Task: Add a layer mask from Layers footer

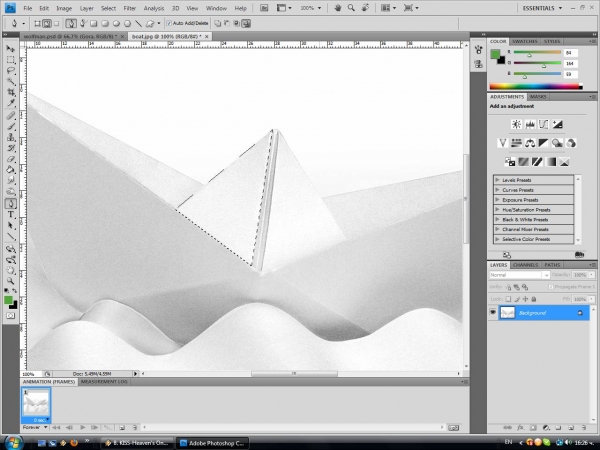Action: [x=533, y=427]
